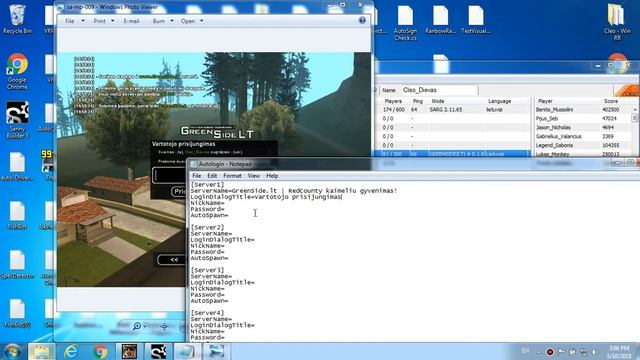Click the EN language indicator in taskbar
The height and width of the screenshot is (360, 640).
526,351
